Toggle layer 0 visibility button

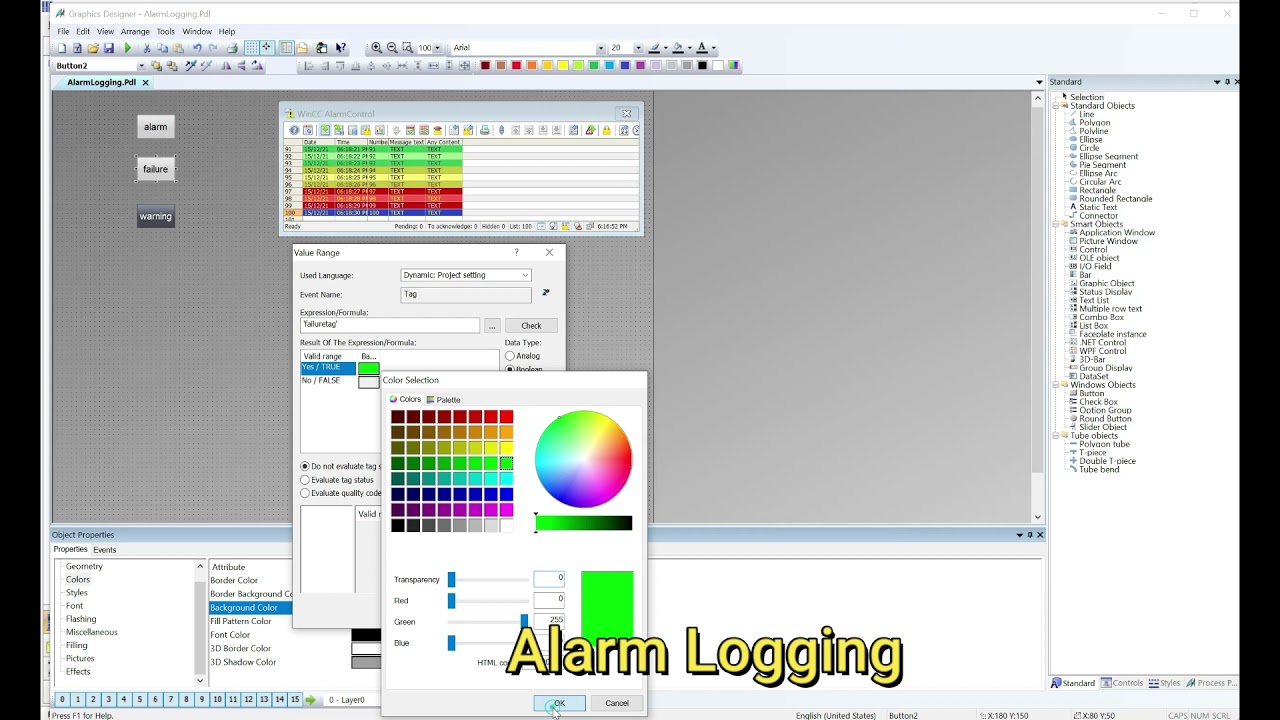[x=62, y=700]
